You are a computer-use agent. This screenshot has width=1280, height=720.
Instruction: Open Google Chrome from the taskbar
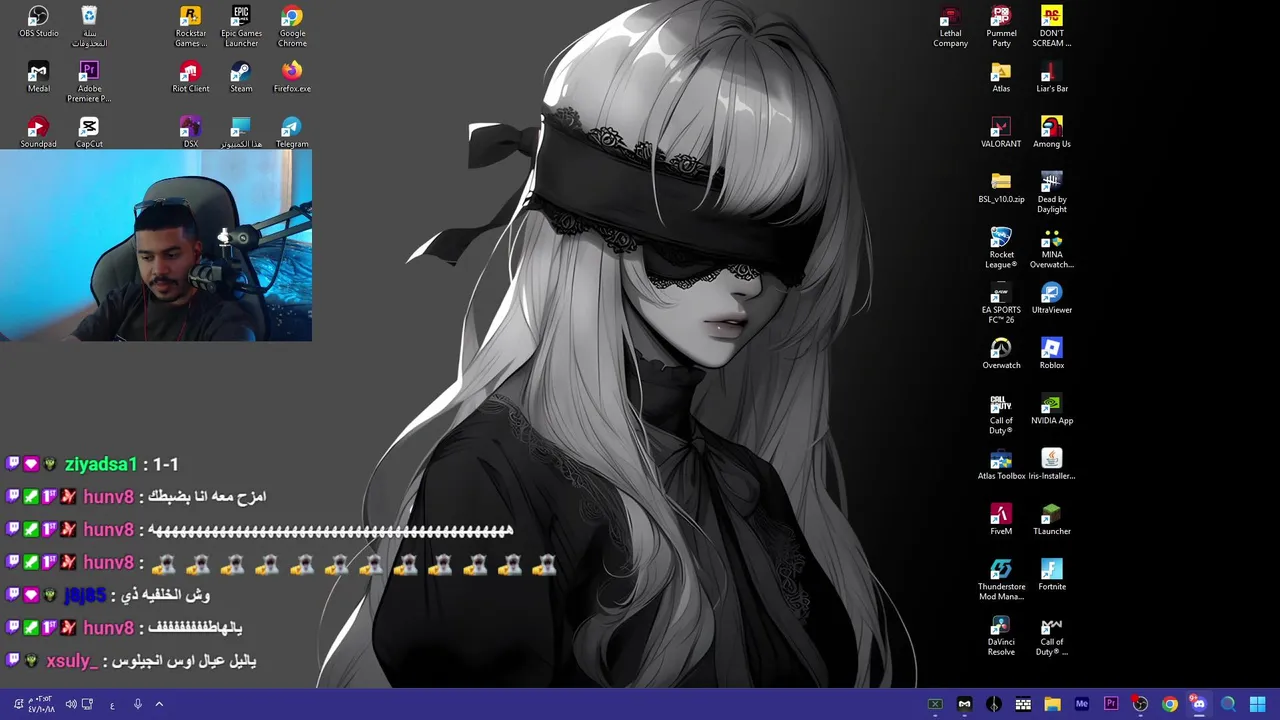click(x=1169, y=704)
